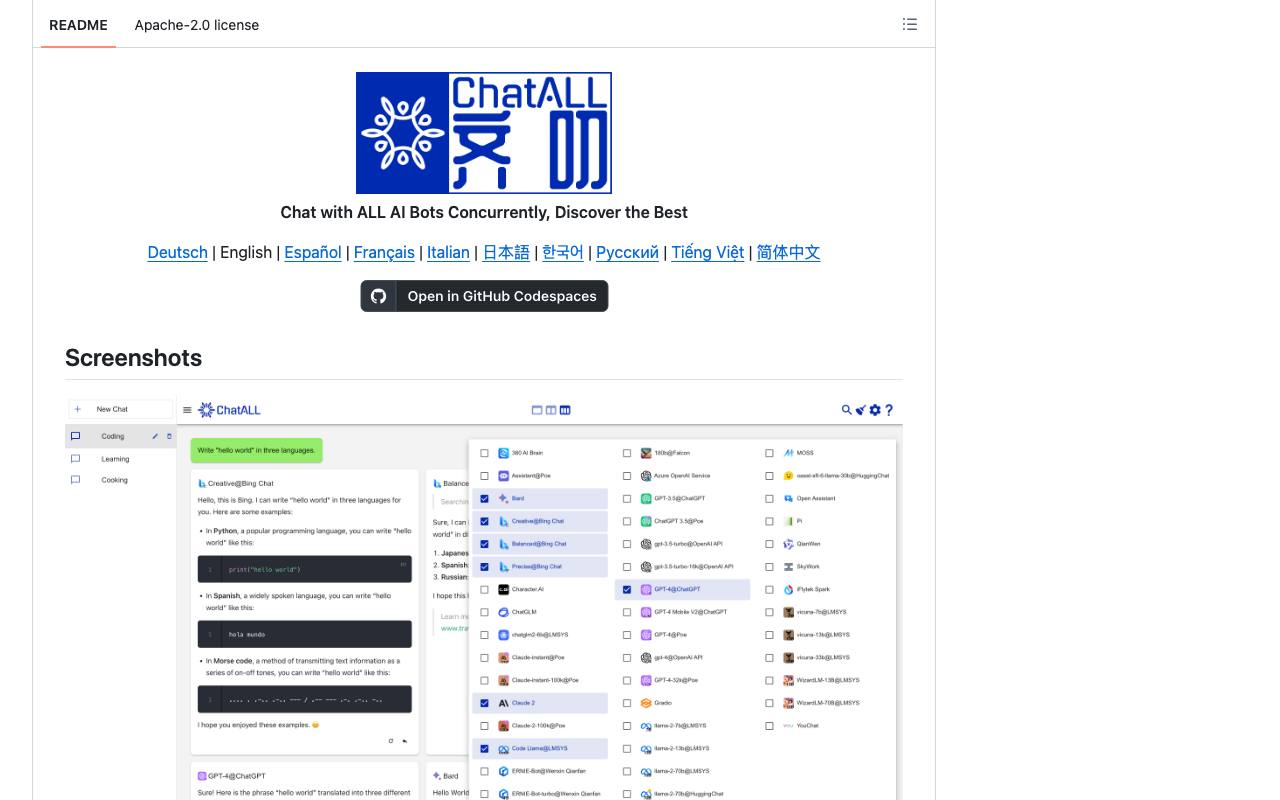Screen dimensions: 1280x800
Task: Uncheck the Claude 2 checkbox
Action: click(x=485, y=703)
